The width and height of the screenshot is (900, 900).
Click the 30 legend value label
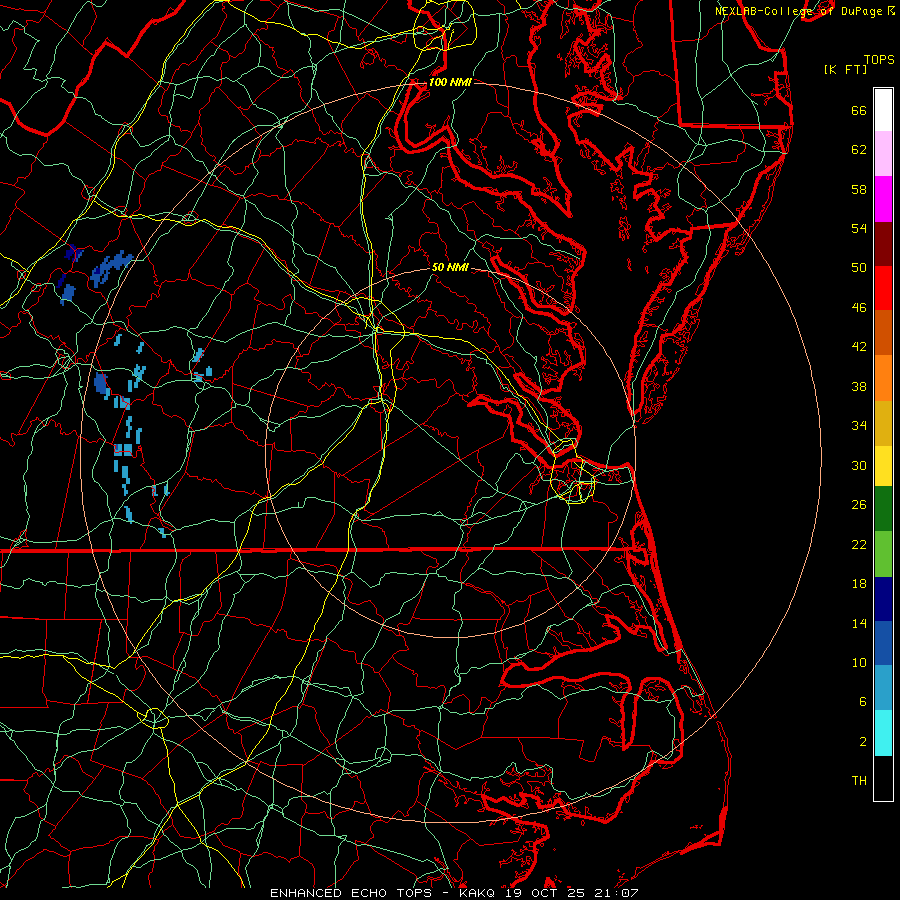[859, 465]
